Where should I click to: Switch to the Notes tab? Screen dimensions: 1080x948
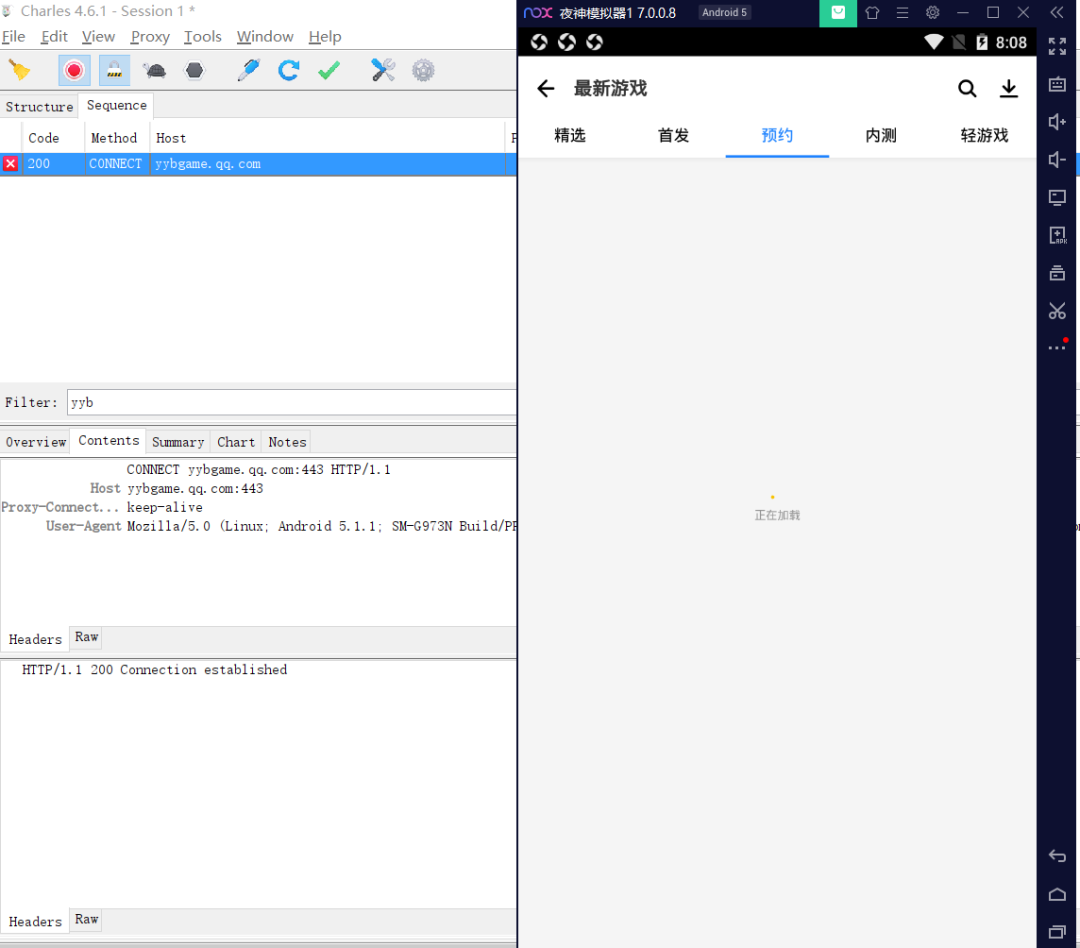tap(287, 442)
